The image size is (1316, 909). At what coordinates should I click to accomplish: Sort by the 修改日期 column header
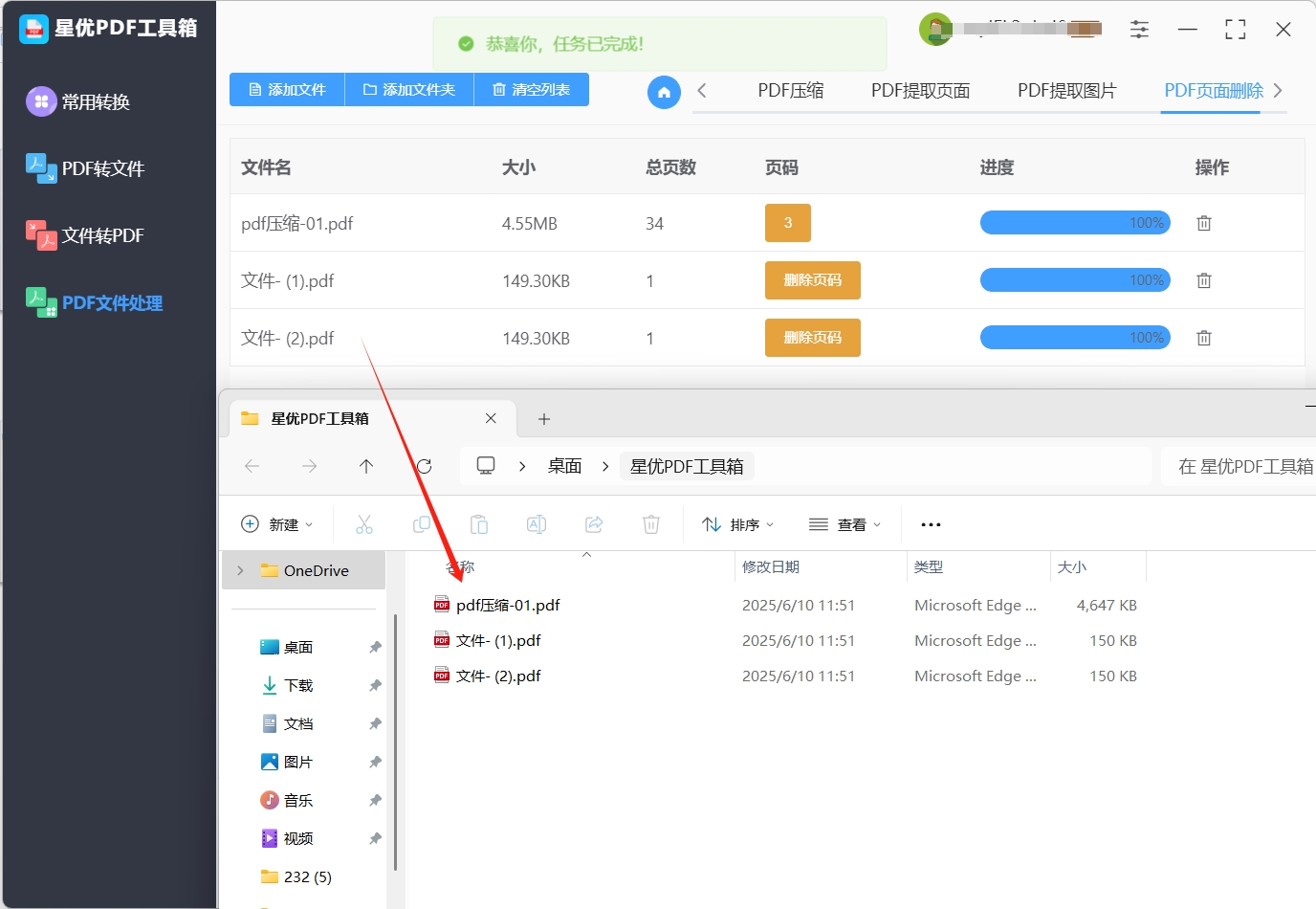tap(771, 566)
